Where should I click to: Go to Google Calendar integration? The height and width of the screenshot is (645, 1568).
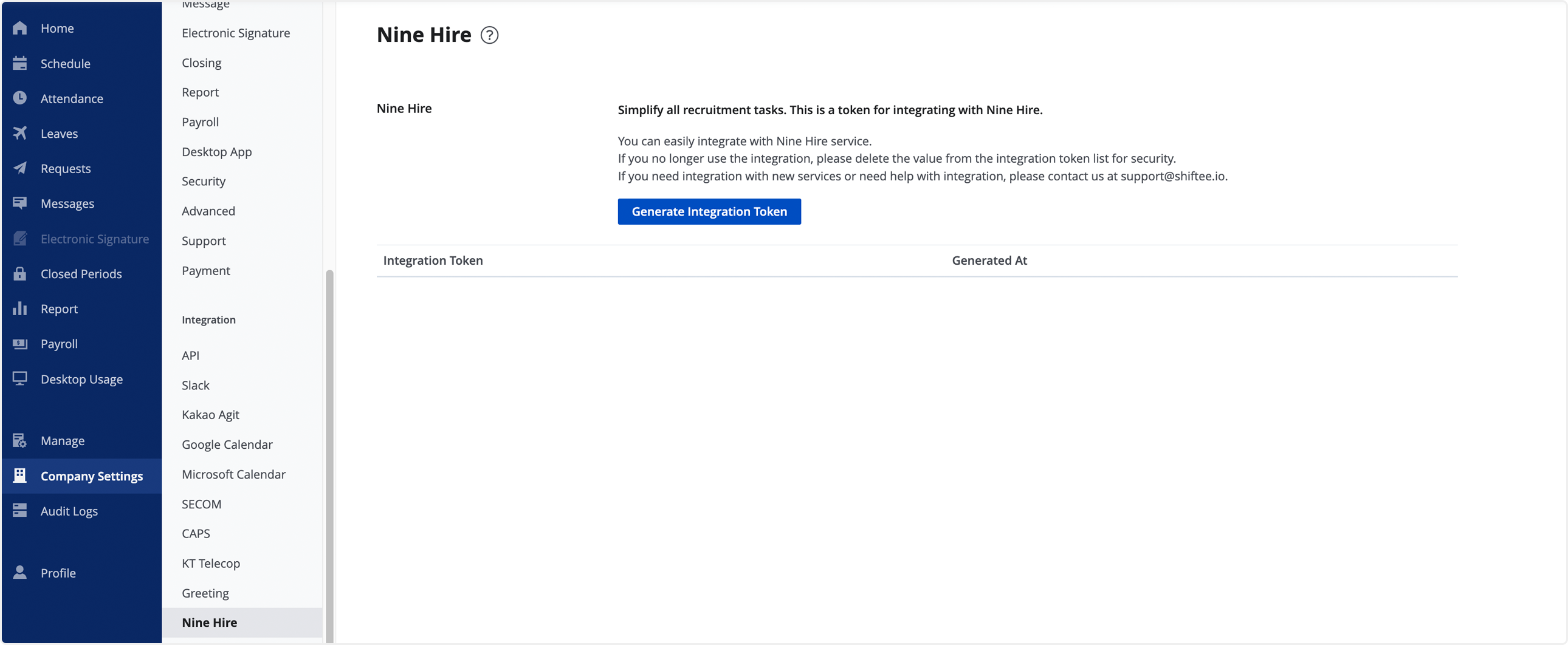[x=227, y=444]
